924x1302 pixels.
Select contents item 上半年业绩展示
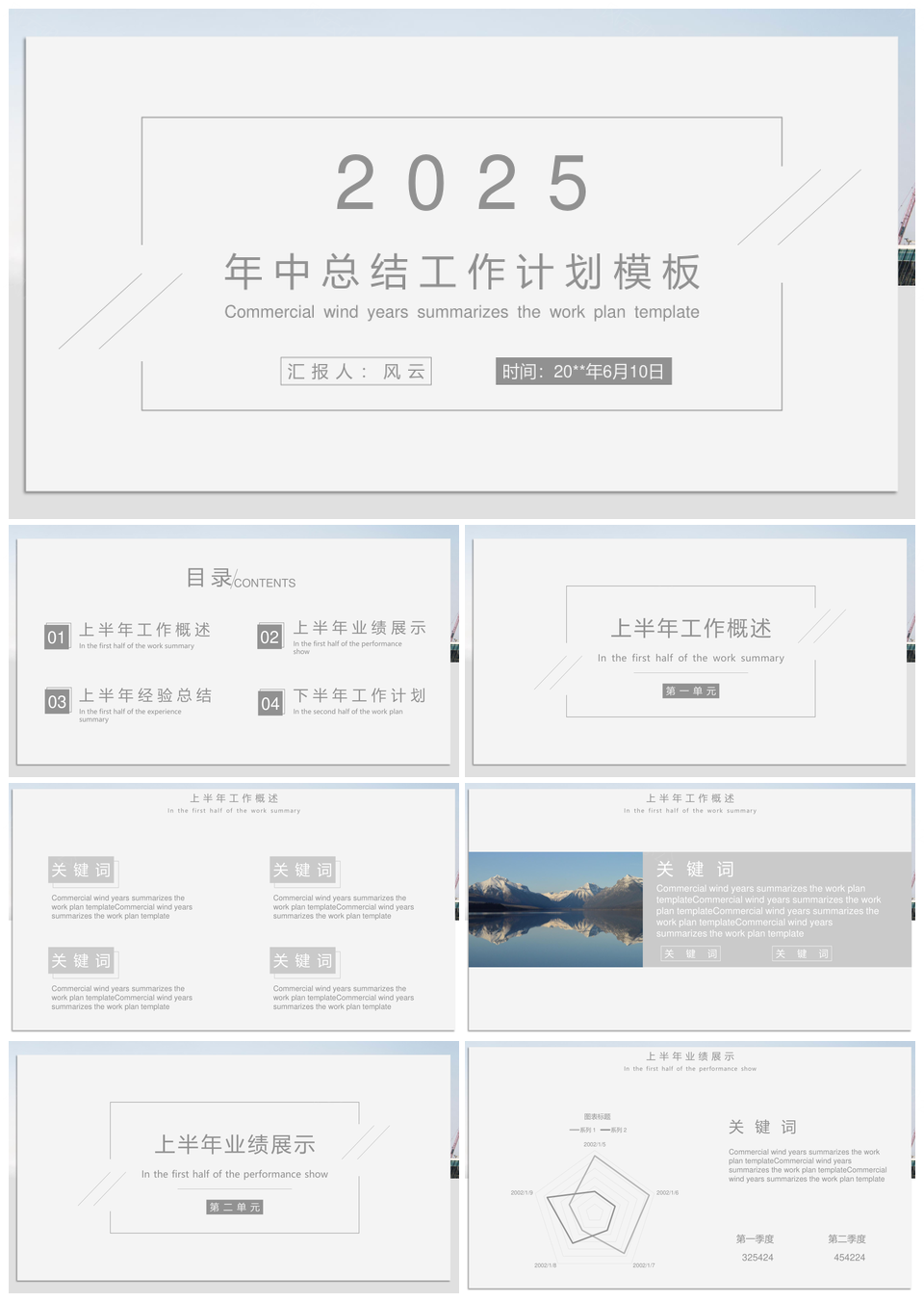pyautogui.click(x=359, y=628)
